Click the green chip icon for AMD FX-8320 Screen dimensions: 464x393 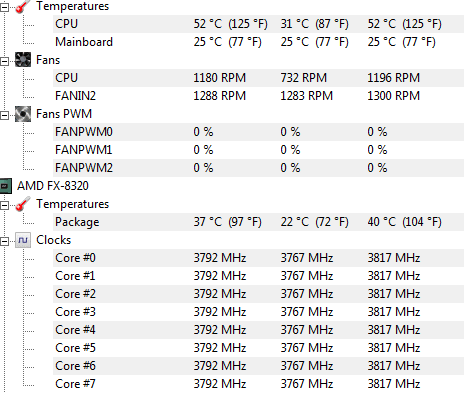pyautogui.click(x=5, y=186)
